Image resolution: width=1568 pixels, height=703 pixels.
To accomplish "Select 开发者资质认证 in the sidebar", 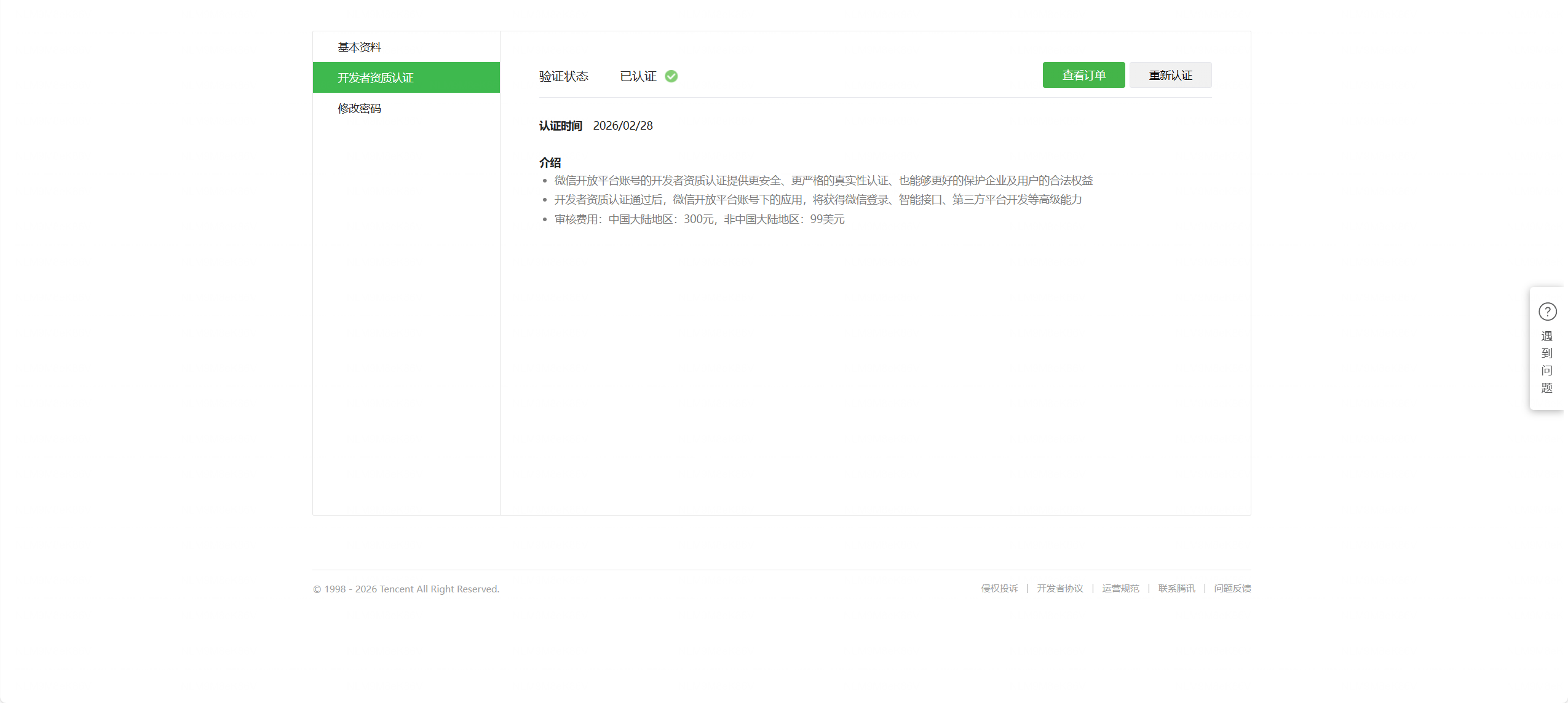I will coord(375,78).
